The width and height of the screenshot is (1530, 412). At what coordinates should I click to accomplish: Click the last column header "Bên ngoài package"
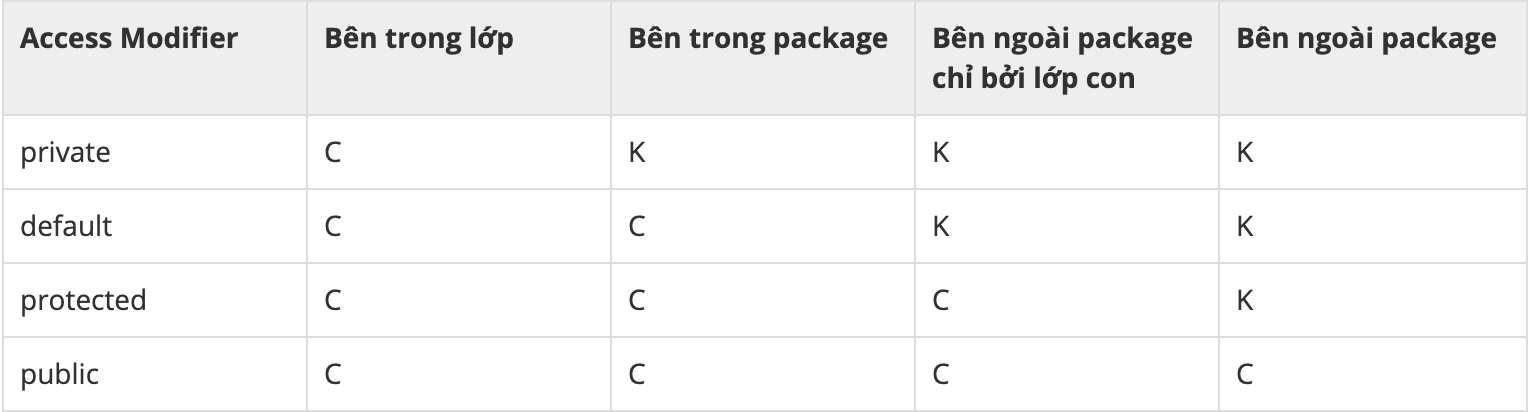pos(1366,39)
